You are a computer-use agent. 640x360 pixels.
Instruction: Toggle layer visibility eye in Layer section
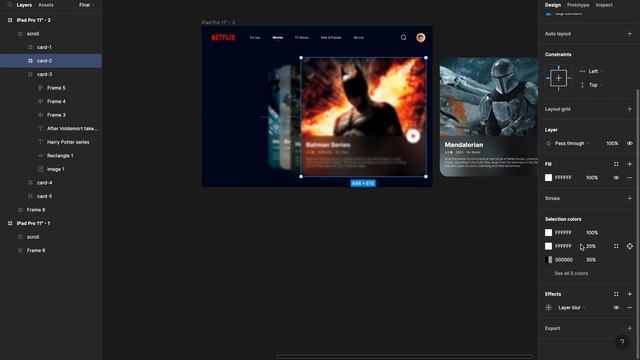point(629,144)
